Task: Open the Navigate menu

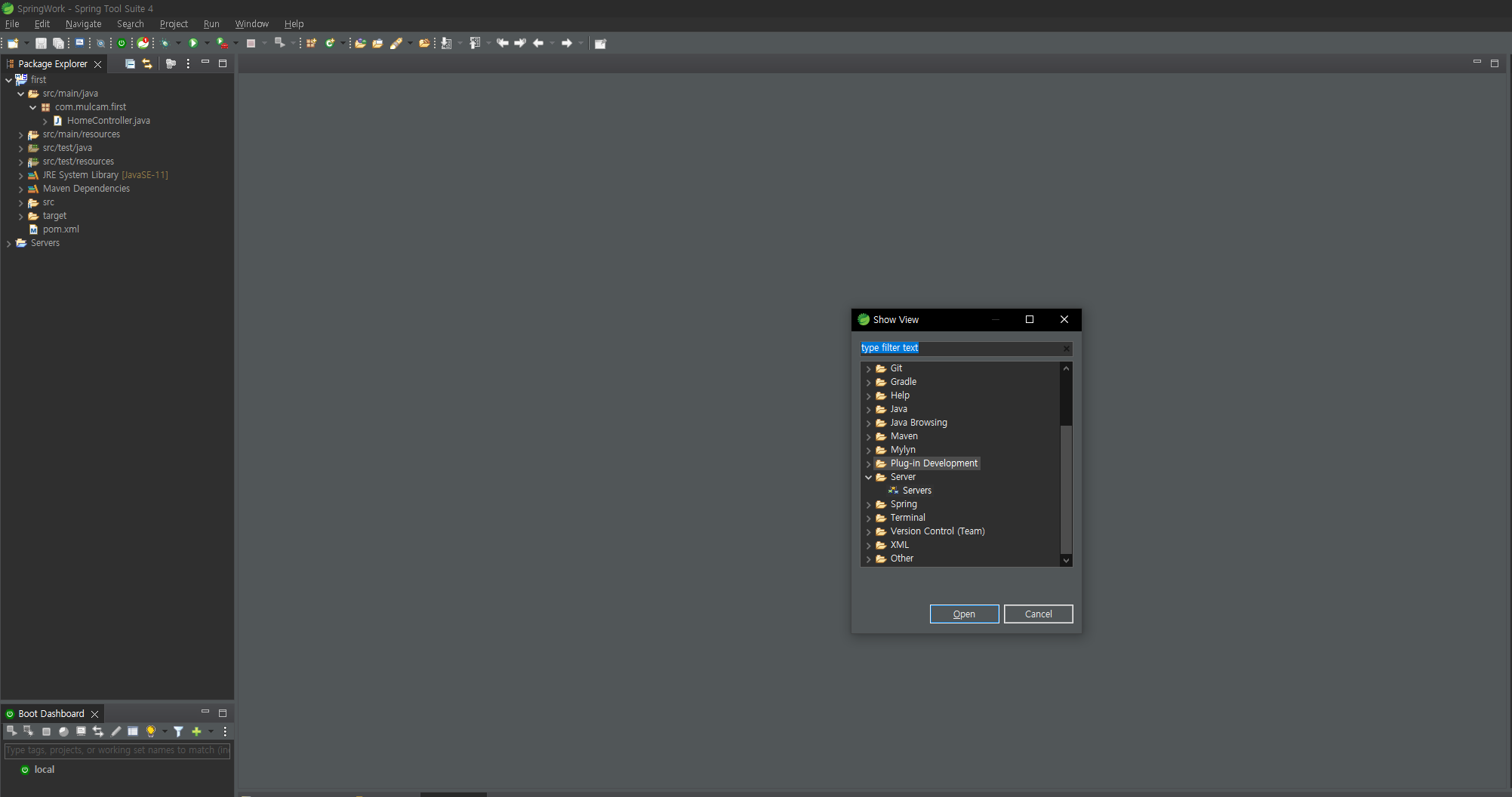Action: pyautogui.click(x=83, y=24)
